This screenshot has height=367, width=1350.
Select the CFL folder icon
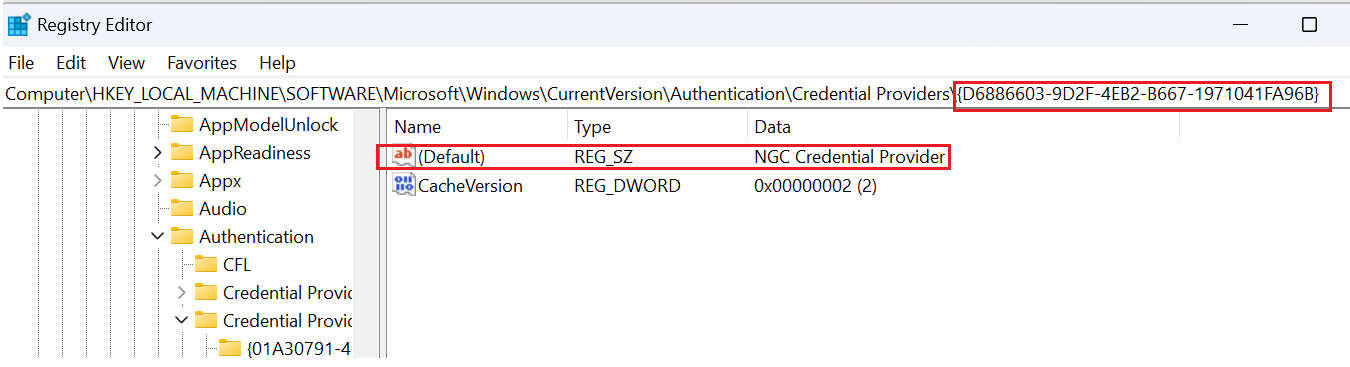click(205, 265)
